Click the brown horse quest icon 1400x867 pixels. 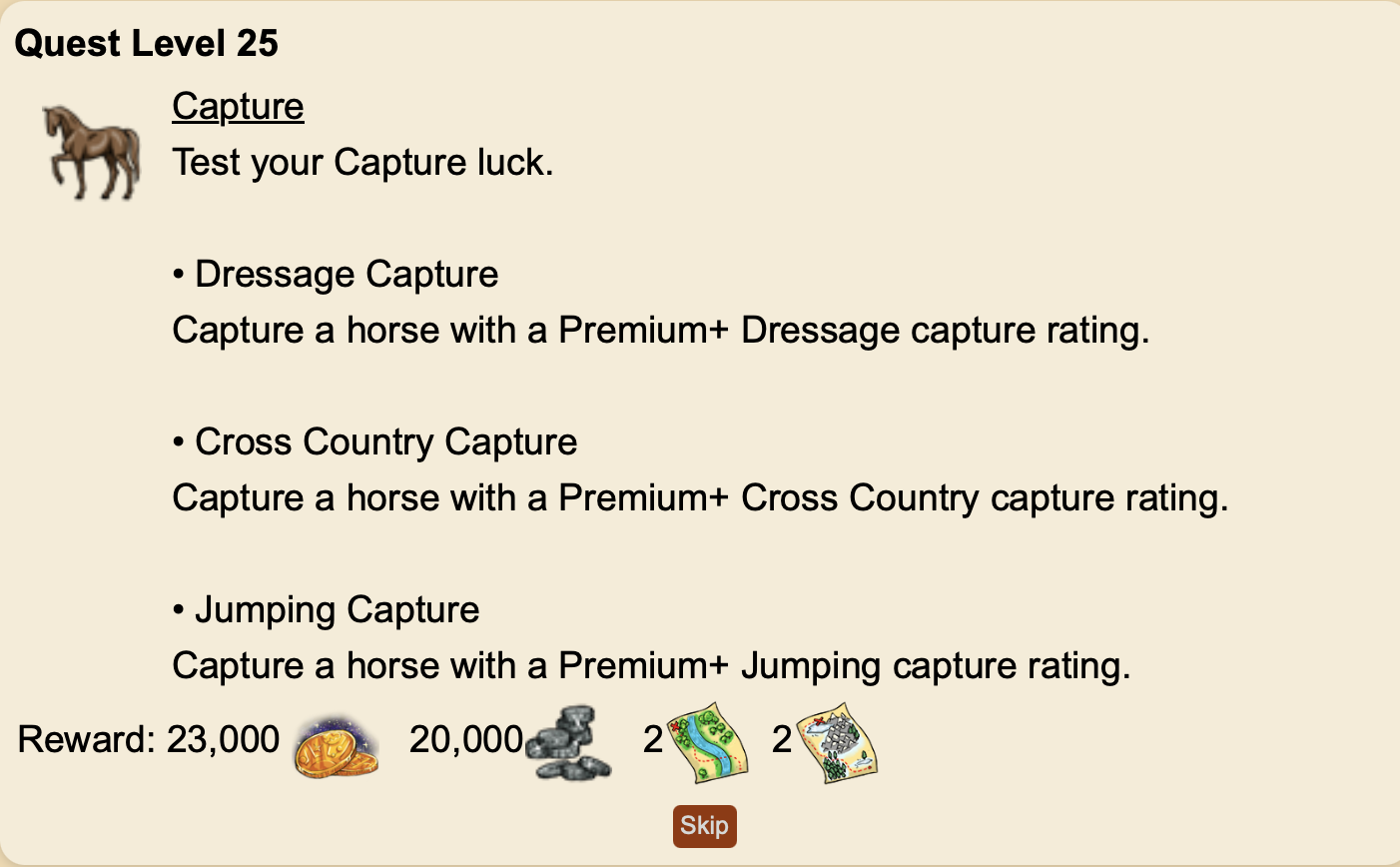click(92, 152)
